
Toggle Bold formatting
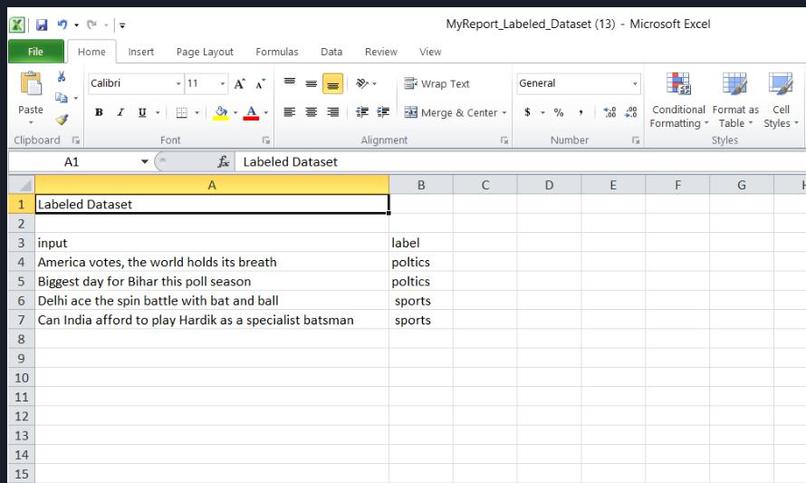99,113
